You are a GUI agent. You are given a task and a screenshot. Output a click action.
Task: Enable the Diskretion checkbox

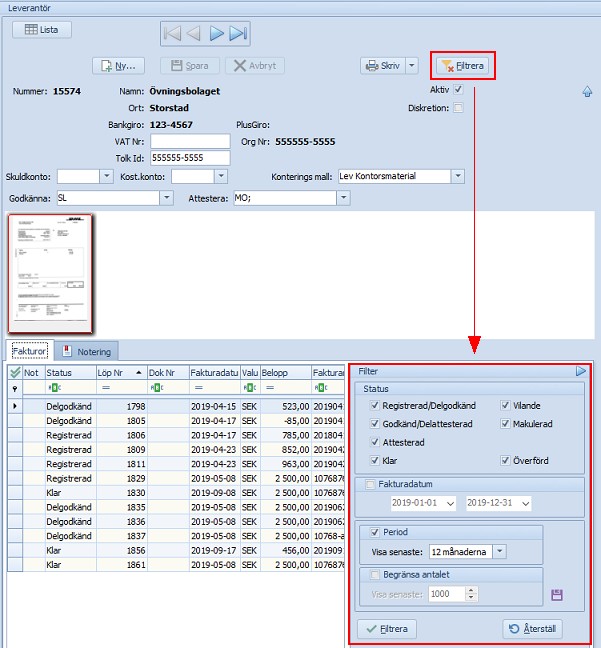pos(458,108)
